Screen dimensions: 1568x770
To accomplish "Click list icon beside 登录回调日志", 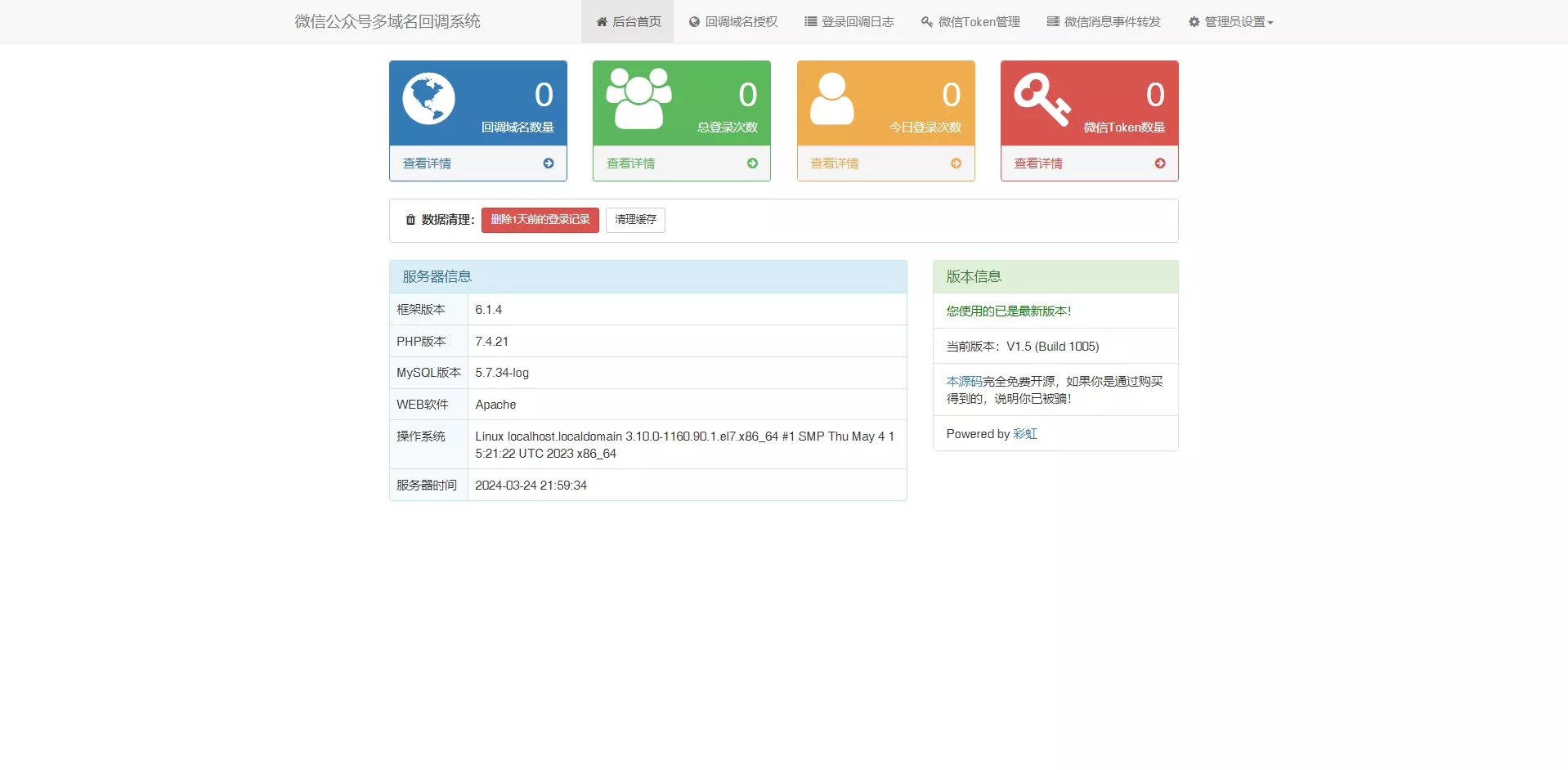I will pyautogui.click(x=810, y=22).
